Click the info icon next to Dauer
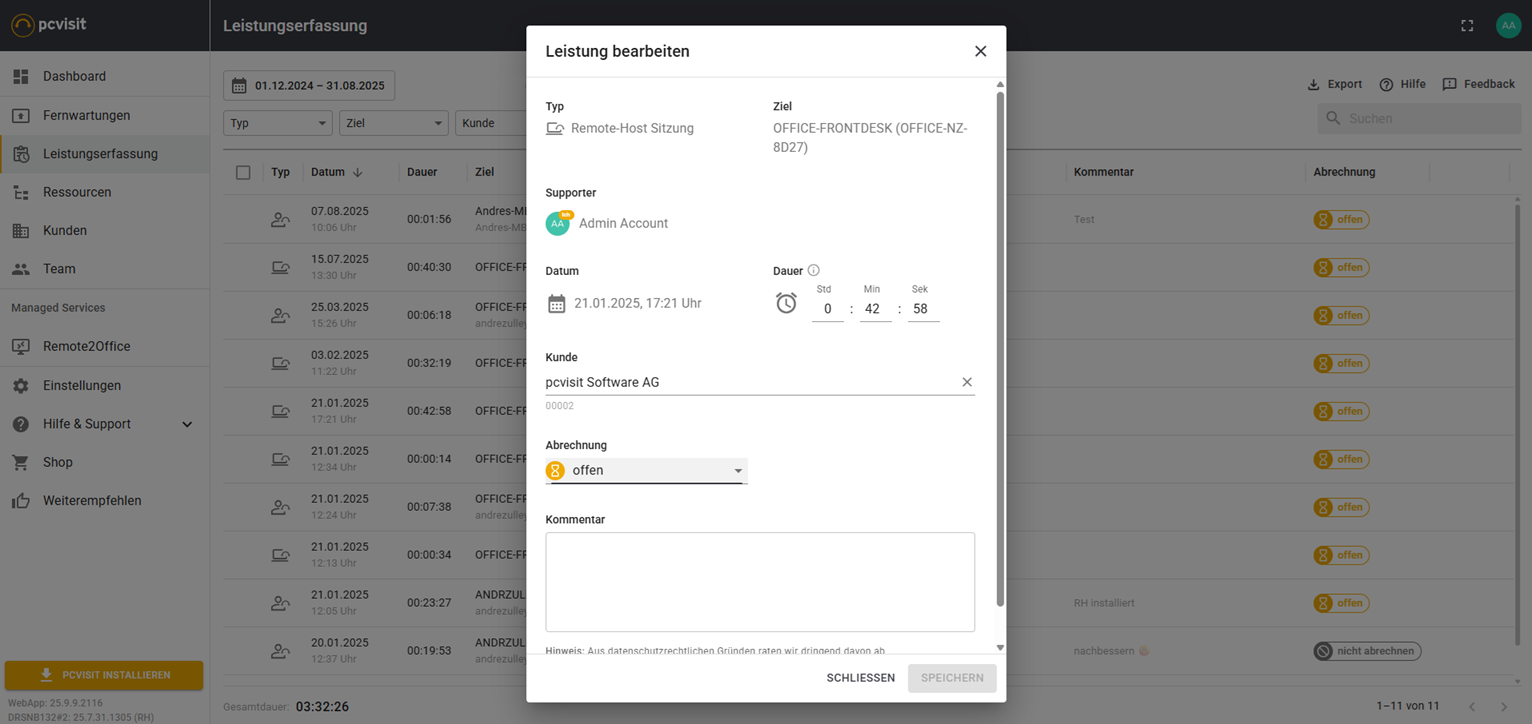This screenshot has height=724, width=1532. point(813,271)
